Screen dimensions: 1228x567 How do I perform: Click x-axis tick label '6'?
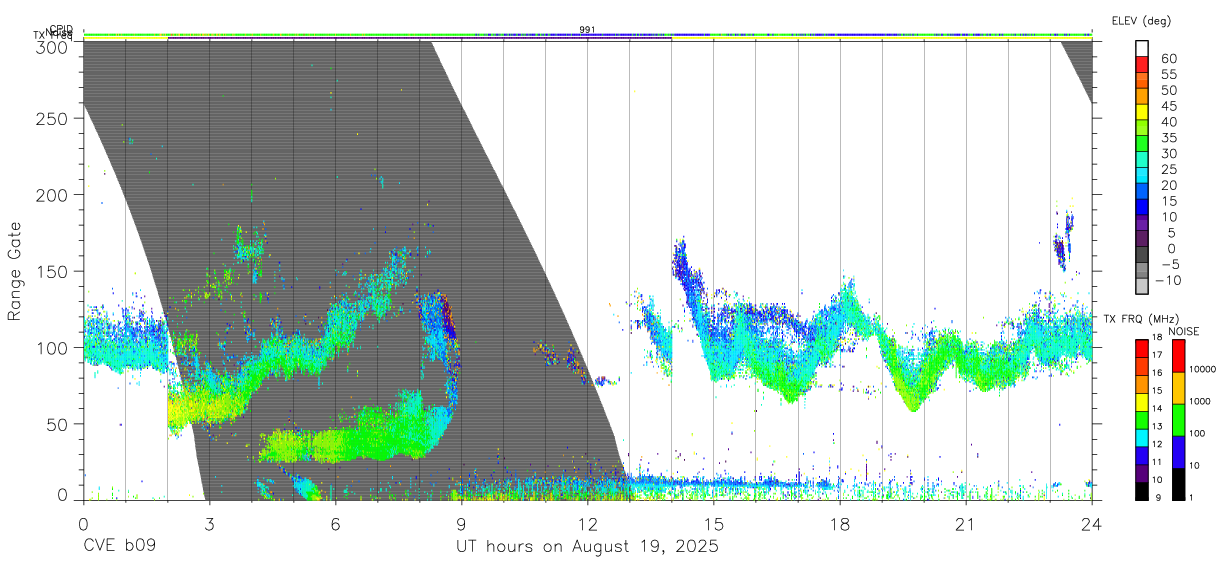click(335, 524)
